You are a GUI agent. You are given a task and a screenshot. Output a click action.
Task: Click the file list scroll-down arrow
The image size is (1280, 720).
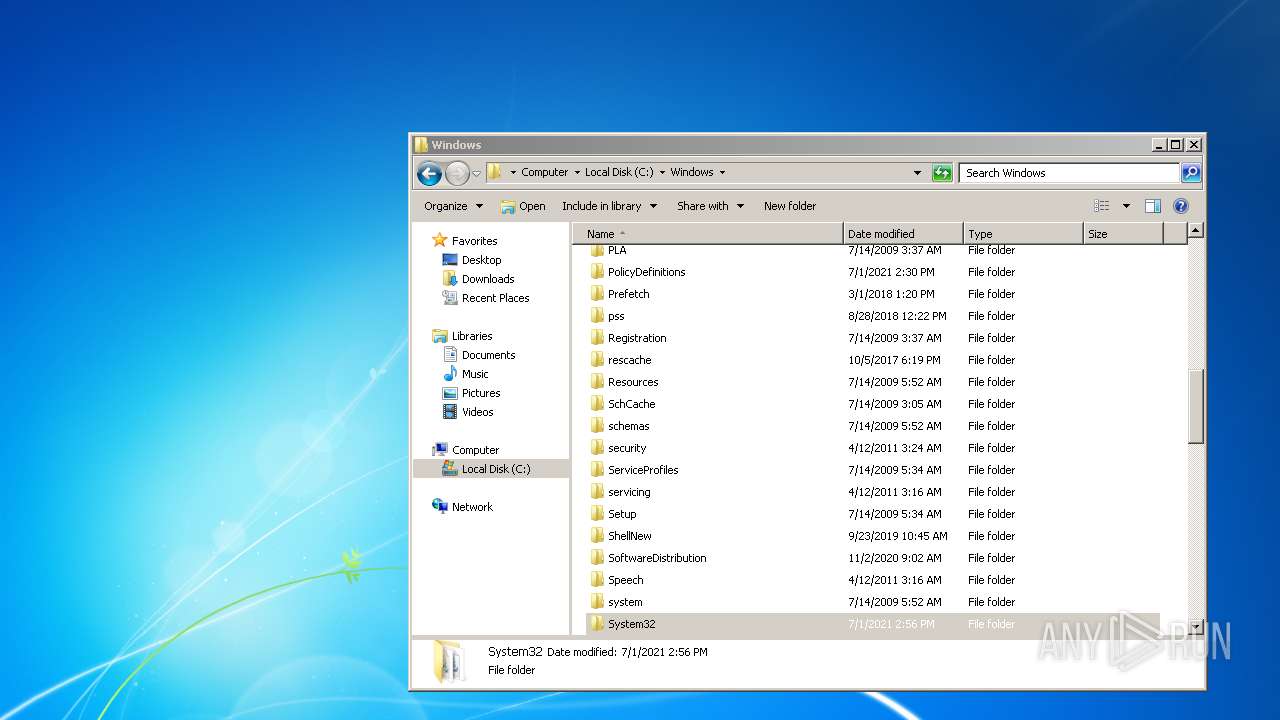point(1195,627)
